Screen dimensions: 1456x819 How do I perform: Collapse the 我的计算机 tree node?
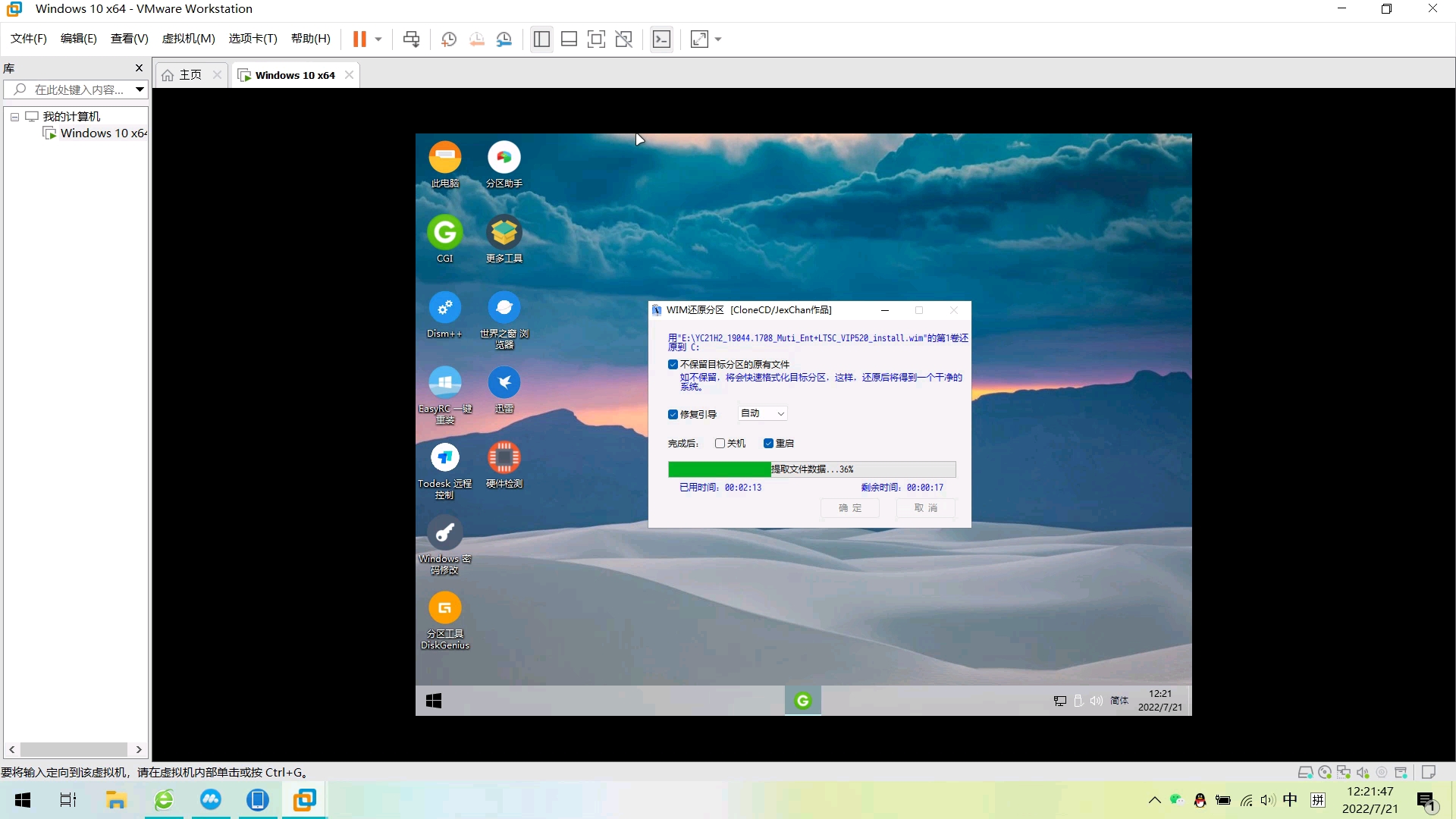tap(14, 117)
